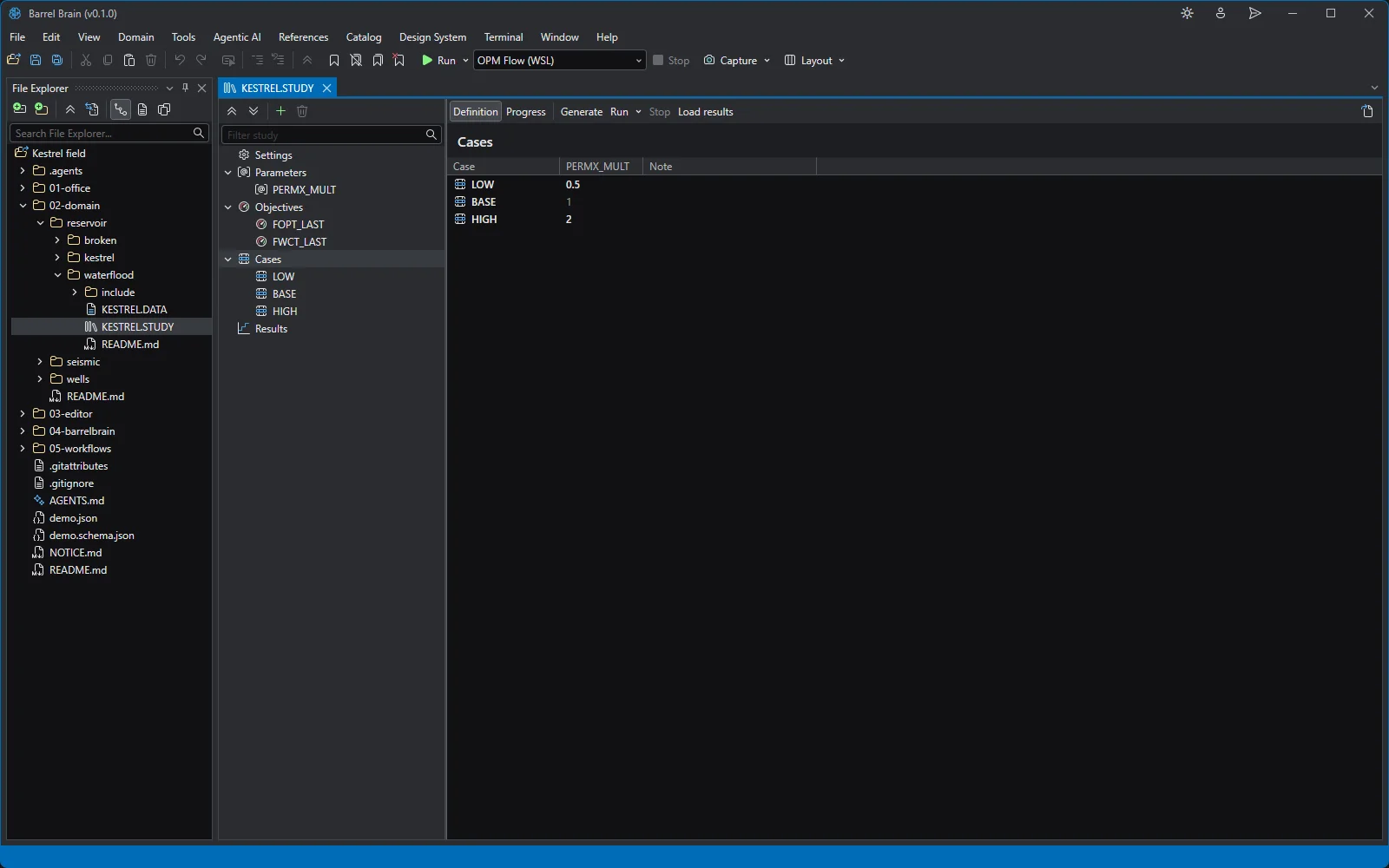Click the green plus add icon in study panel
Image resolution: width=1389 pixels, height=868 pixels.
(x=280, y=111)
